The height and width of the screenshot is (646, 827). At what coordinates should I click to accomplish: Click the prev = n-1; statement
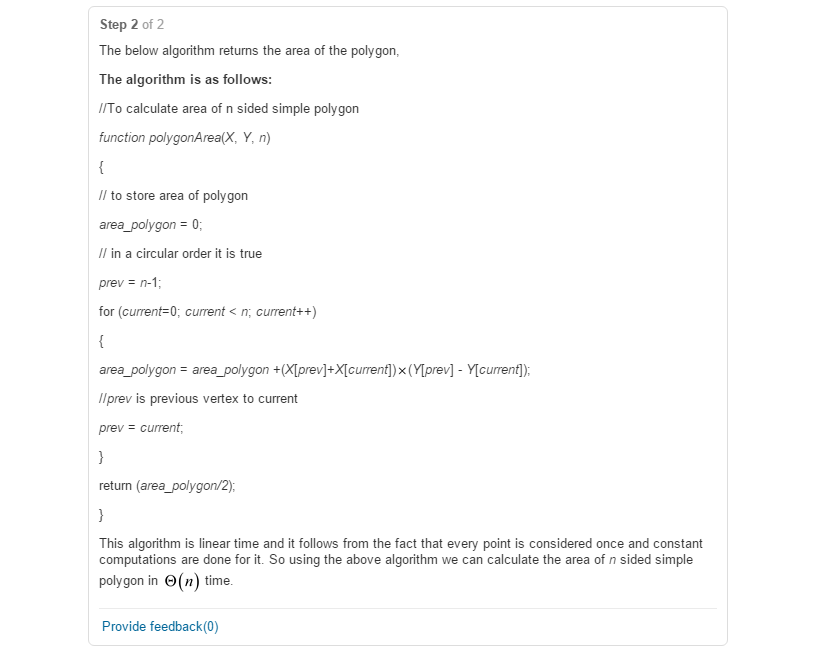click(130, 283)
